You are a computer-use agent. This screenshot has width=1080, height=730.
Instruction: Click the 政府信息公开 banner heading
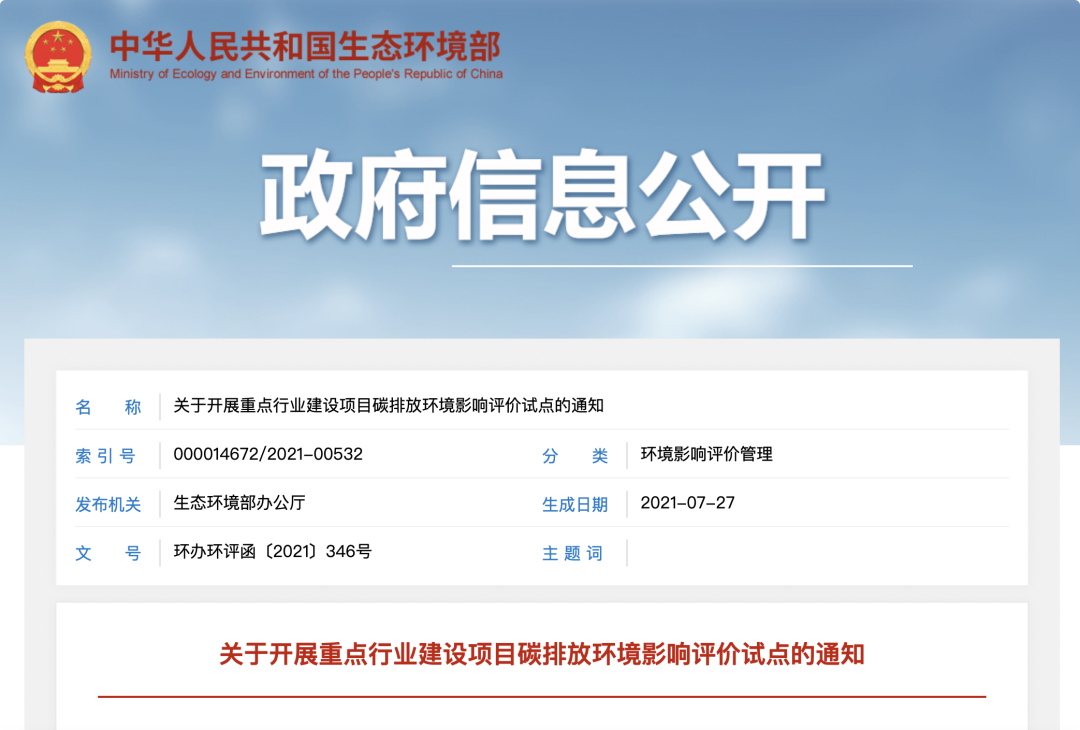click(542, 197)
